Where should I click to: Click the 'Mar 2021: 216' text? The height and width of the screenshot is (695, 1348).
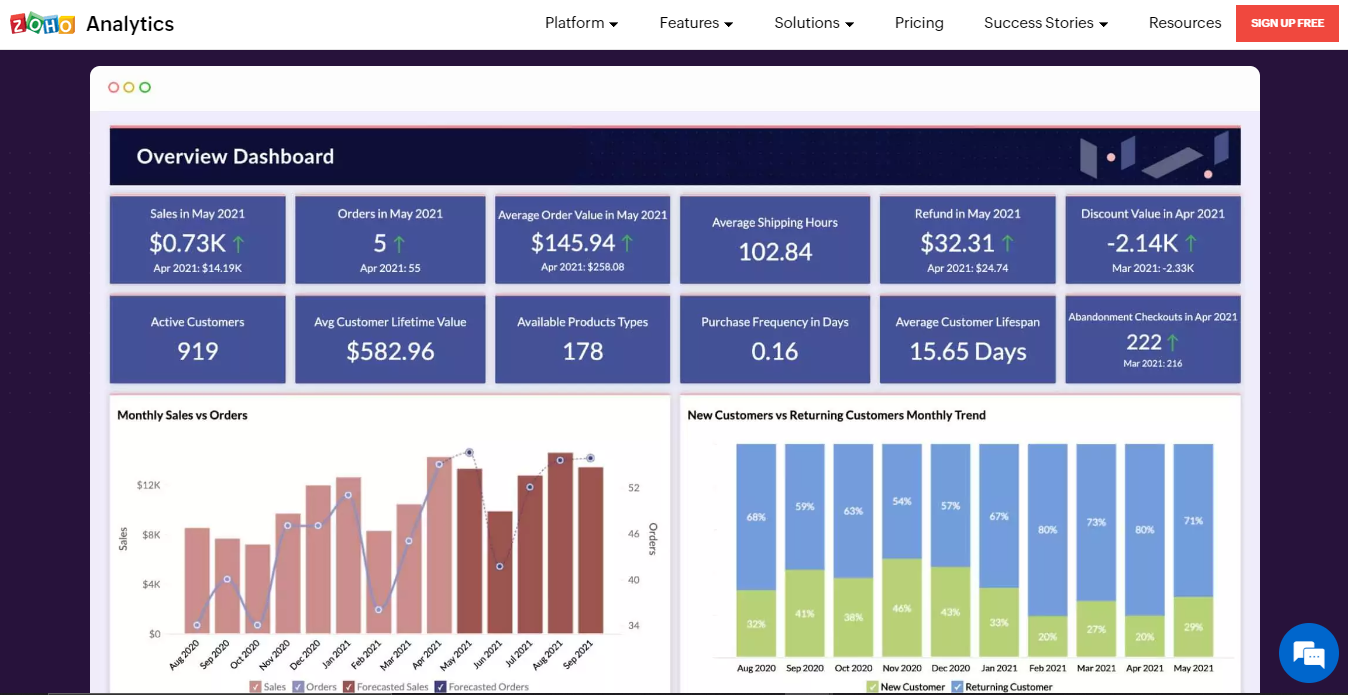[1152, 363]
